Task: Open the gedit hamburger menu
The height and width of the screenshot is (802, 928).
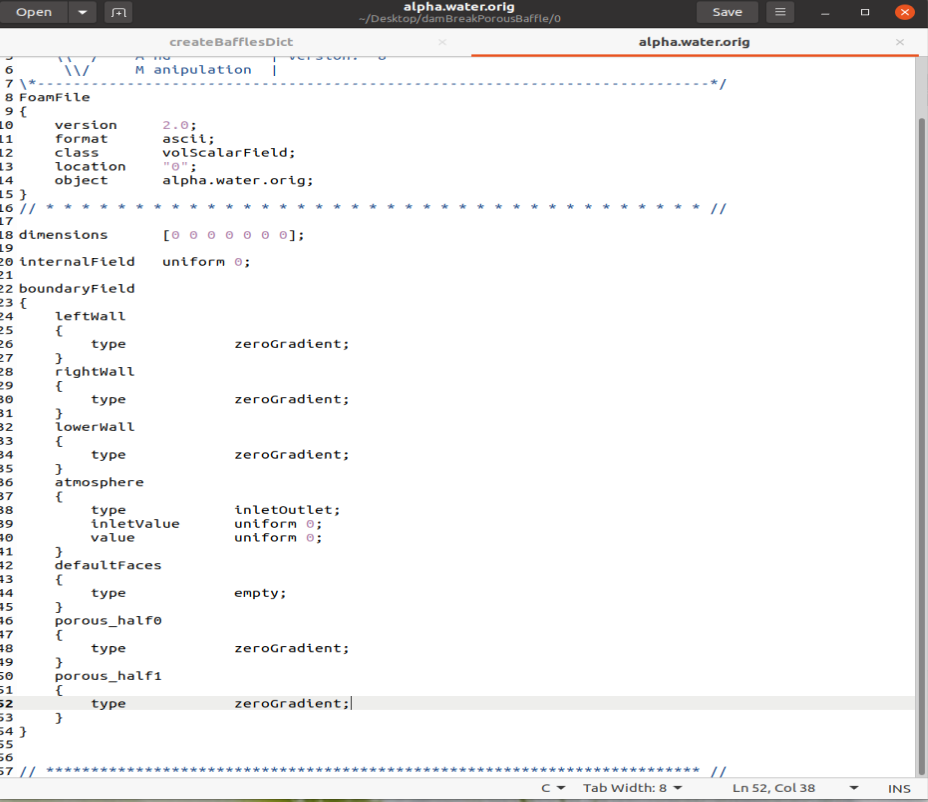Action: pyautogui.click(x=780, y=12)
